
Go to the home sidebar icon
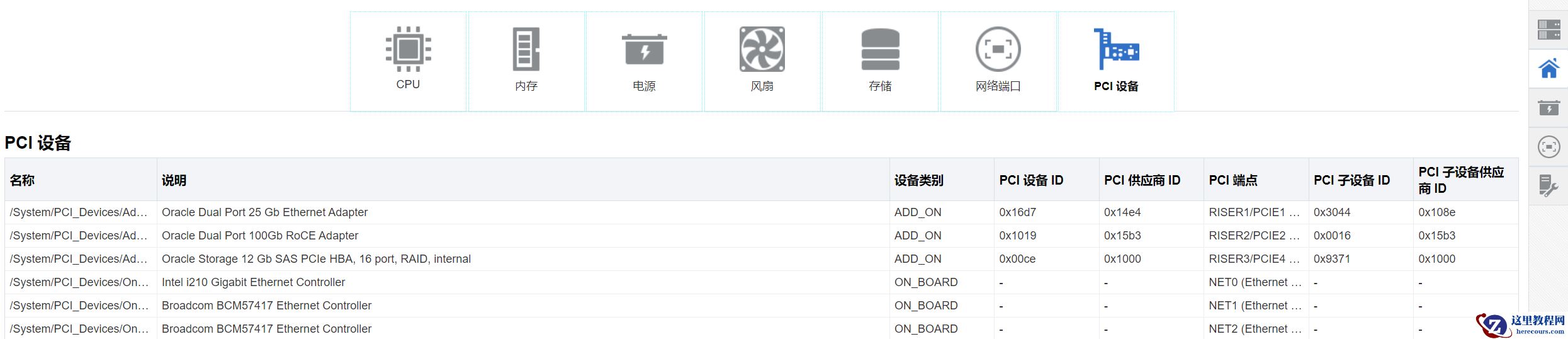[x=1548, y=68]
